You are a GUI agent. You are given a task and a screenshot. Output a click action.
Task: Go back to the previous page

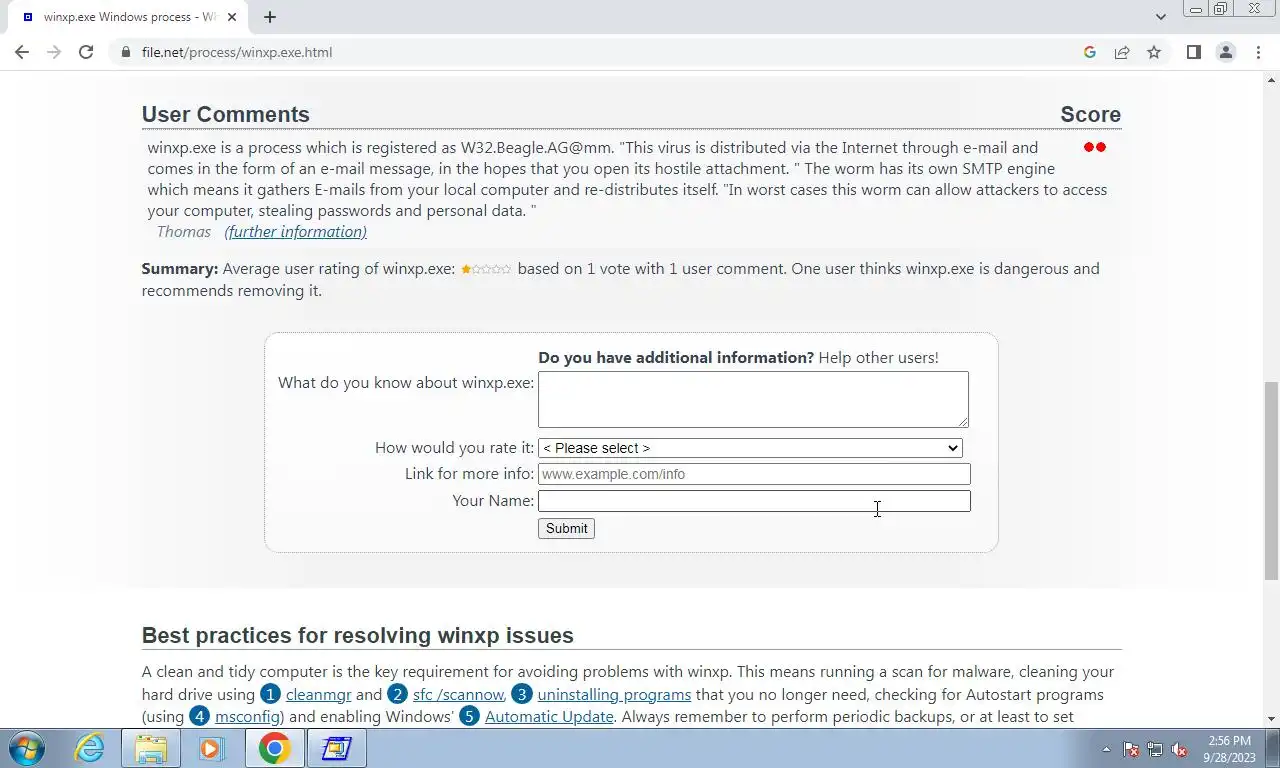(22, 52)
